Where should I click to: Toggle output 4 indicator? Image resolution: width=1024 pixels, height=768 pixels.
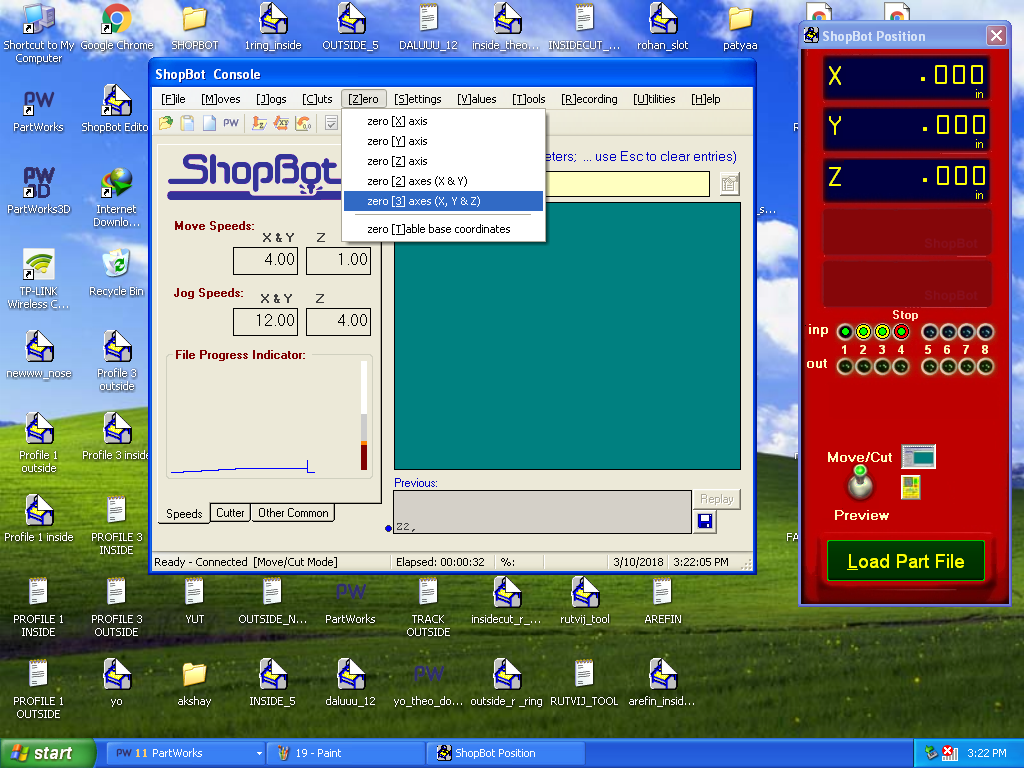[901, 367]
